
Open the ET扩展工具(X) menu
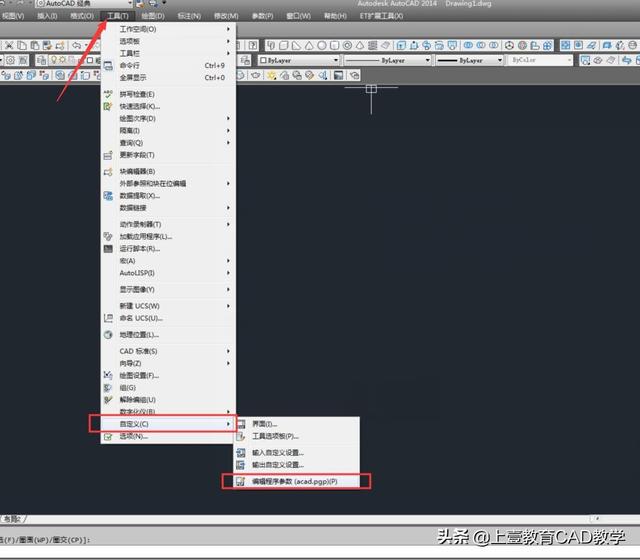click(381, 16)
